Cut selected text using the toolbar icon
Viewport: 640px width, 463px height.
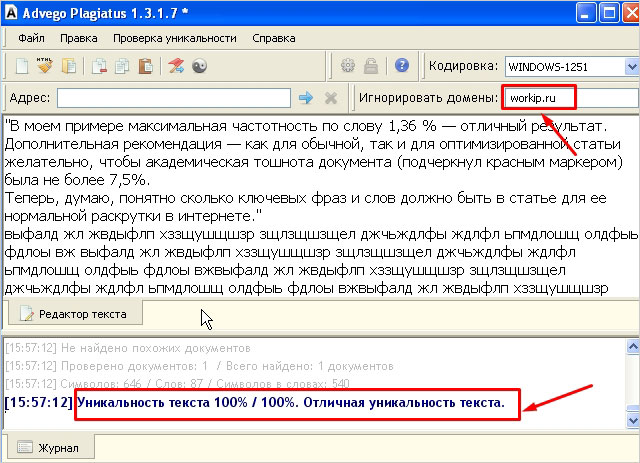(99, 66)
